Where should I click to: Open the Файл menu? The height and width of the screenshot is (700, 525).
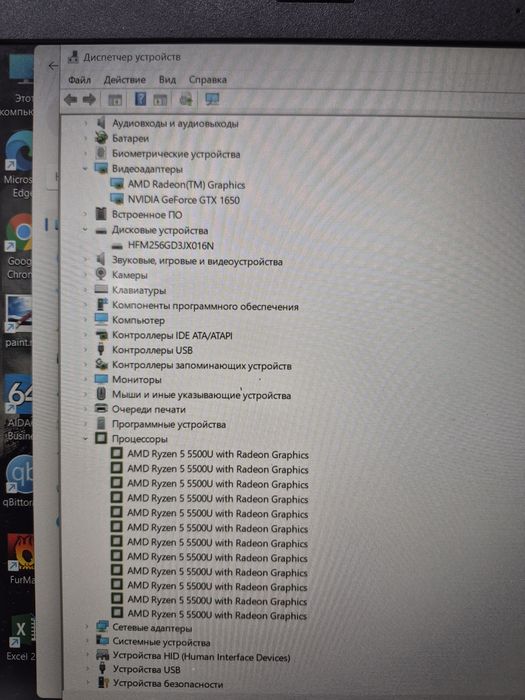click(x=79, y=80)
